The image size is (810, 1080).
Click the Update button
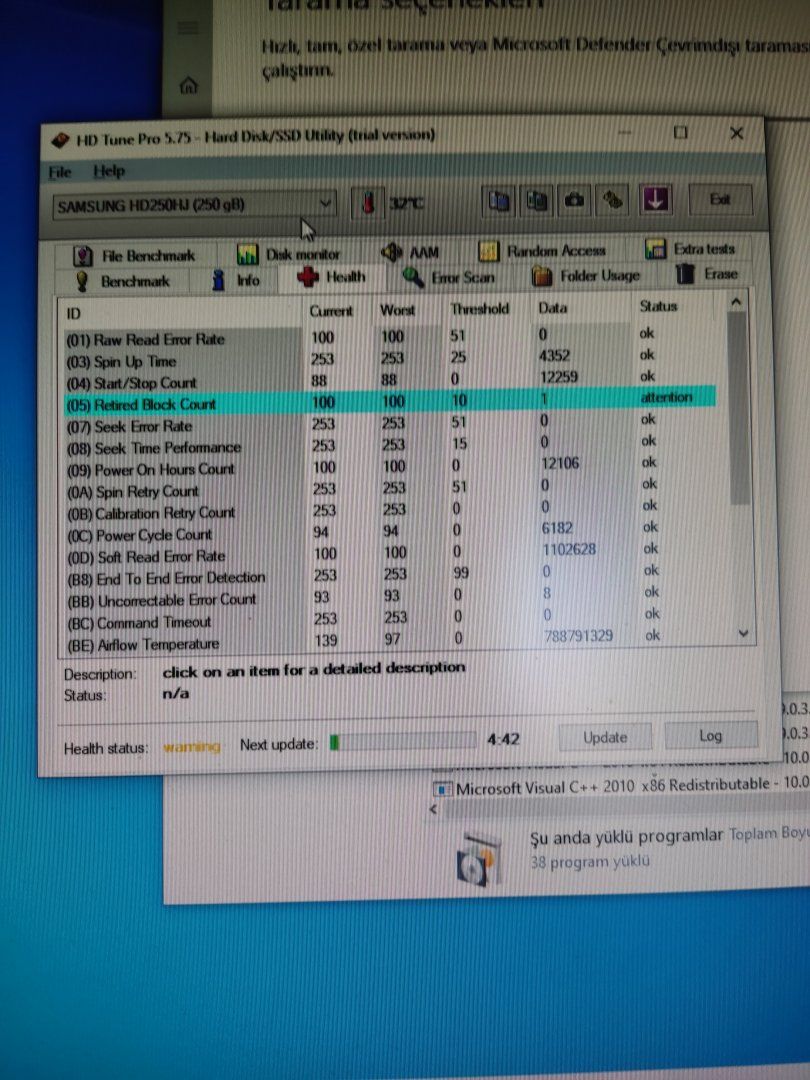(x=605, y=738)
